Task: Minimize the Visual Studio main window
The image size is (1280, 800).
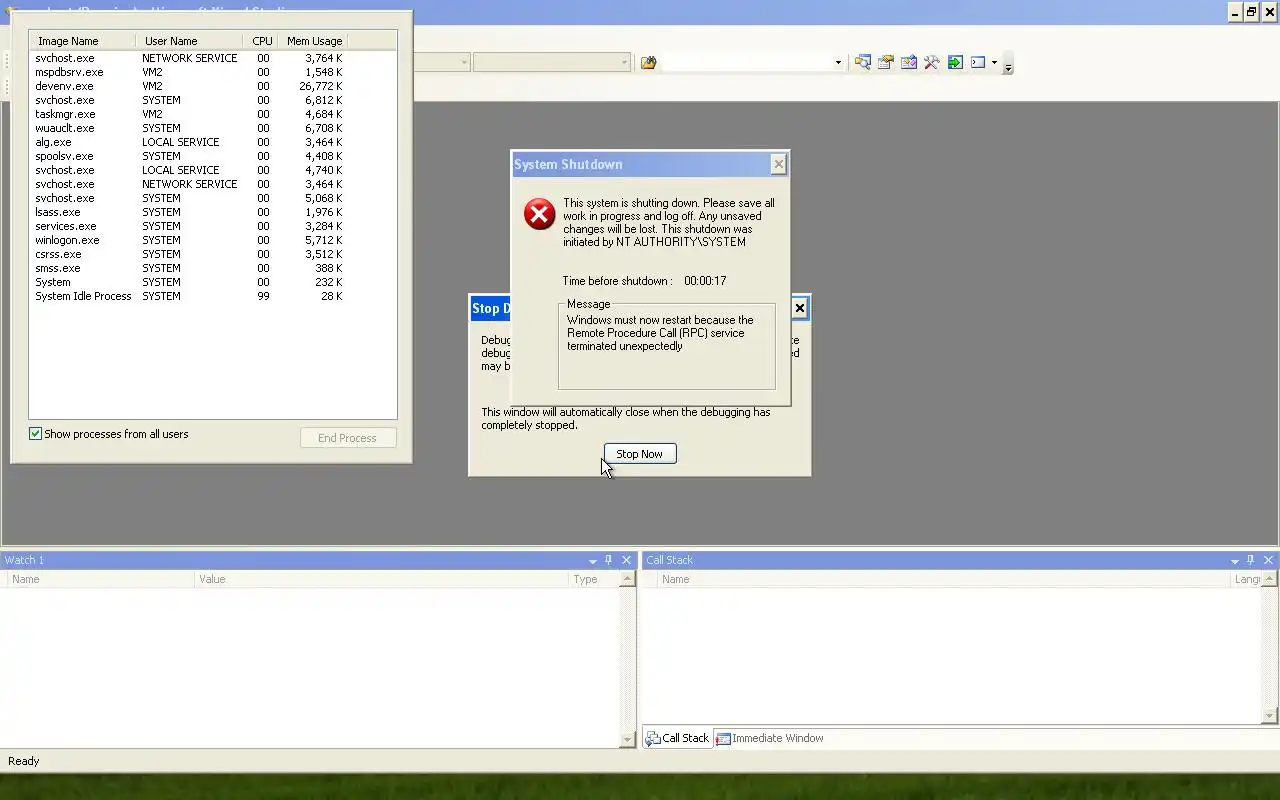Action: pyautogui.click(x=1236, y=12)
